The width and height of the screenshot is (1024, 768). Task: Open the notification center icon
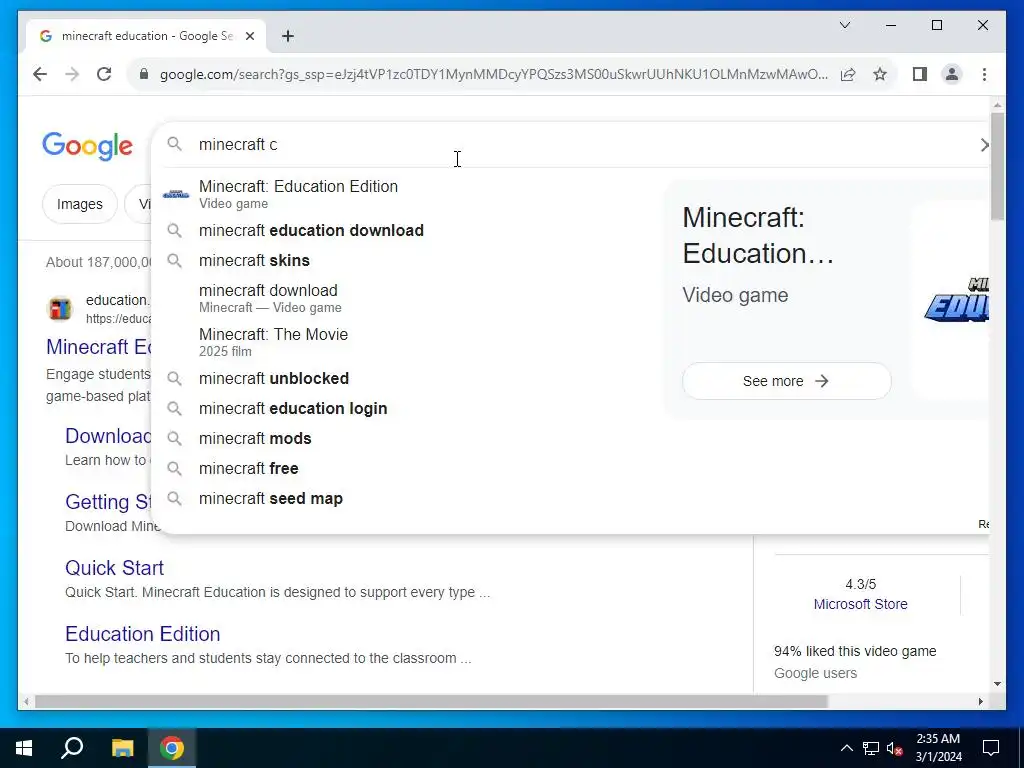(991, 748)
